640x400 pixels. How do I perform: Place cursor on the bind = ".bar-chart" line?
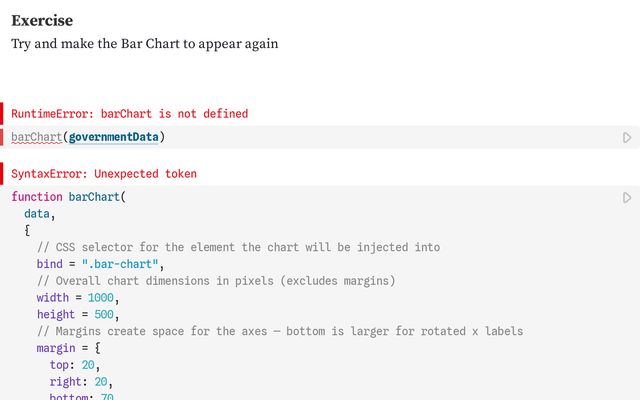point(92,264)
